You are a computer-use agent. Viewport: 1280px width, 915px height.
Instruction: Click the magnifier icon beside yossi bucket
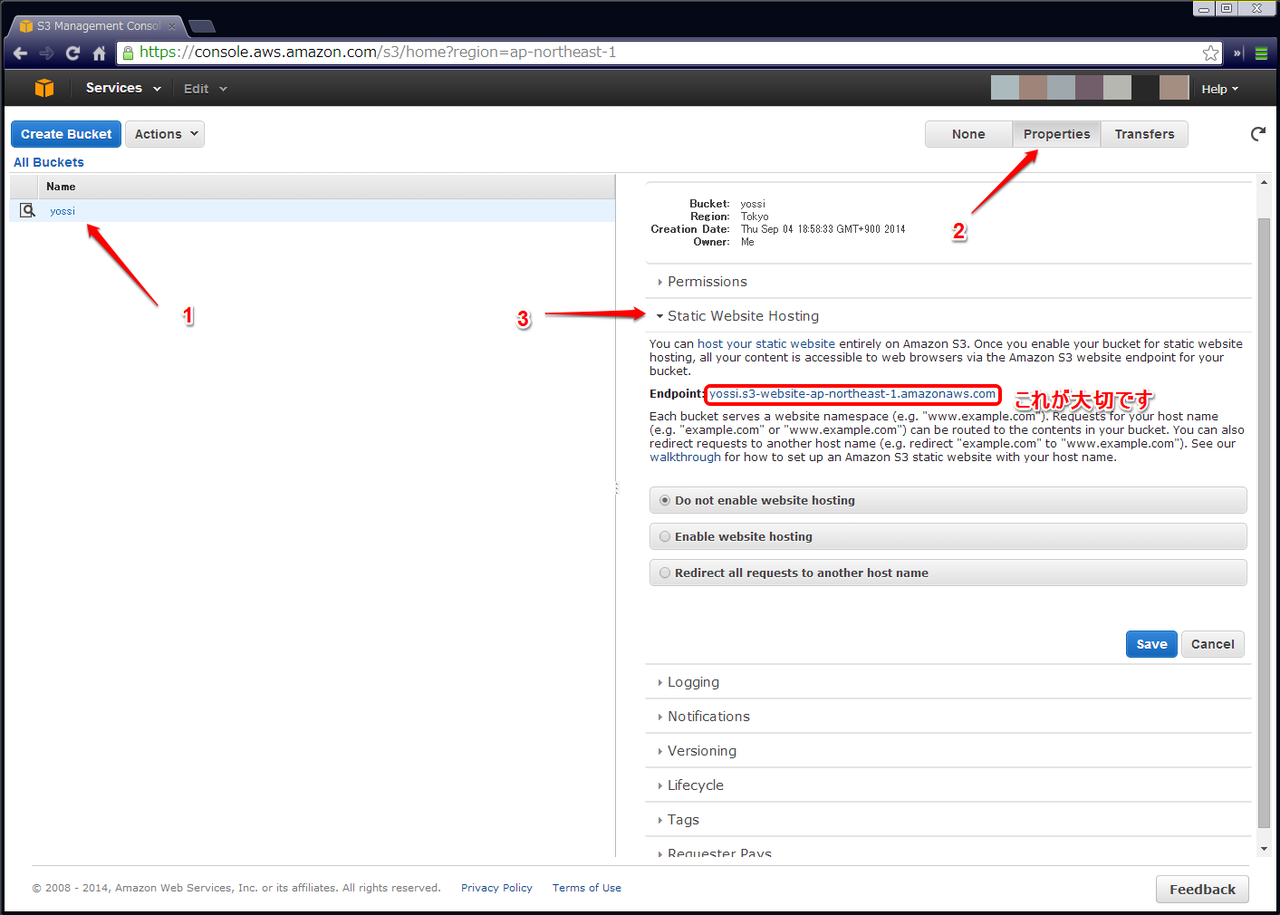pyautogui.click(x=28, y=210)
